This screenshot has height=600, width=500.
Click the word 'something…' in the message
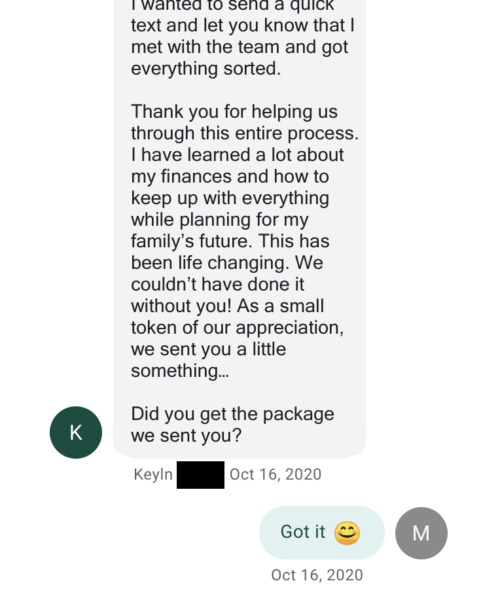tap(180, 371)
